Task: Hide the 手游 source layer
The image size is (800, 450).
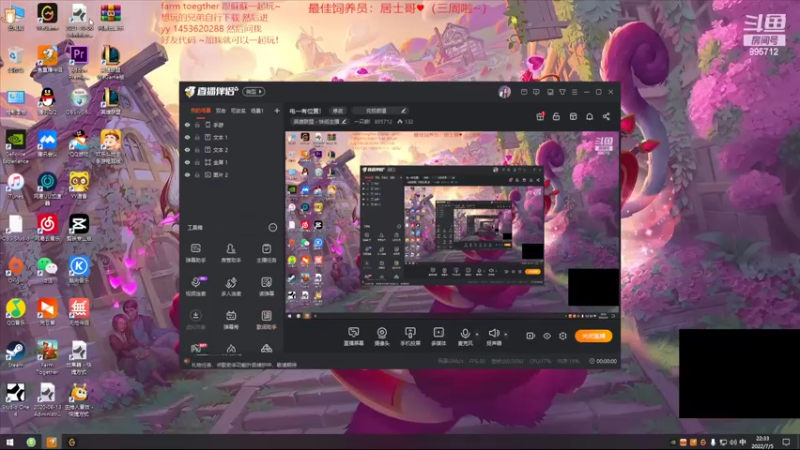Action: pyautogui.click(x=187, y=125)
